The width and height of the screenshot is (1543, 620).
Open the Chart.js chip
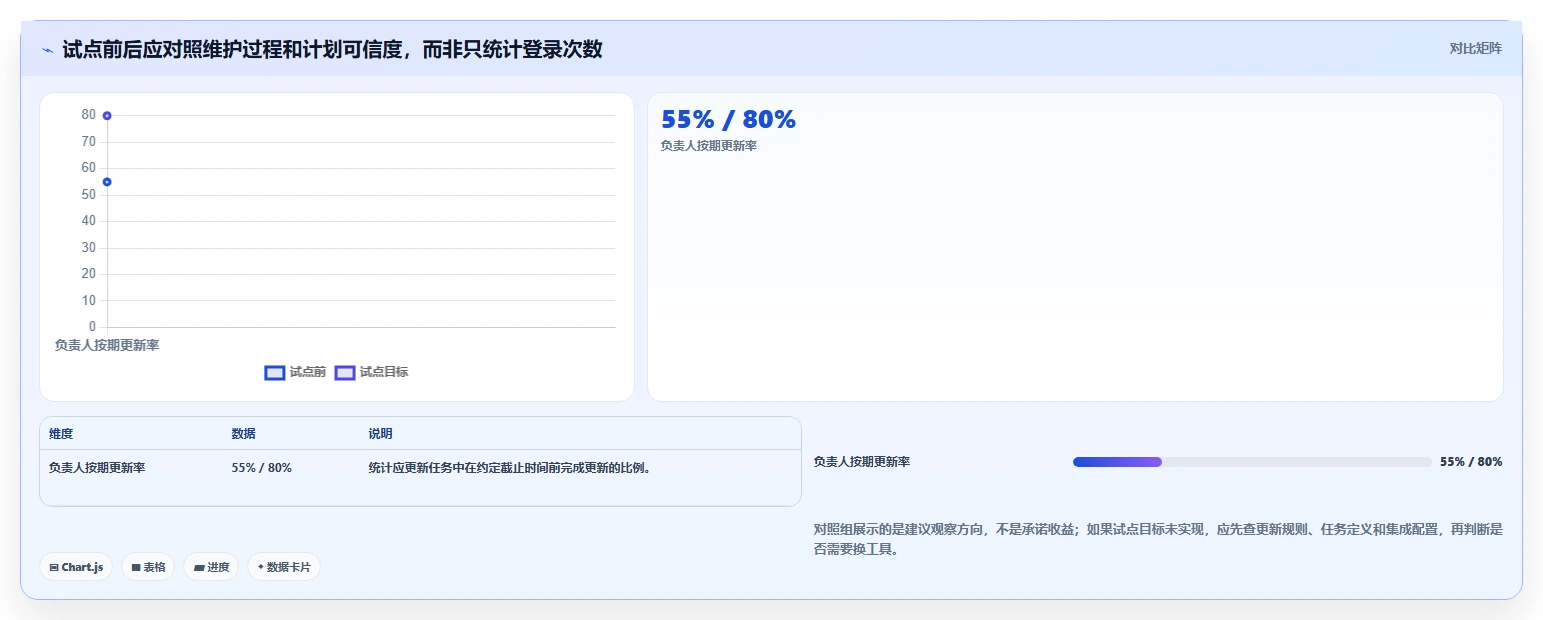[x=77, y=567]
